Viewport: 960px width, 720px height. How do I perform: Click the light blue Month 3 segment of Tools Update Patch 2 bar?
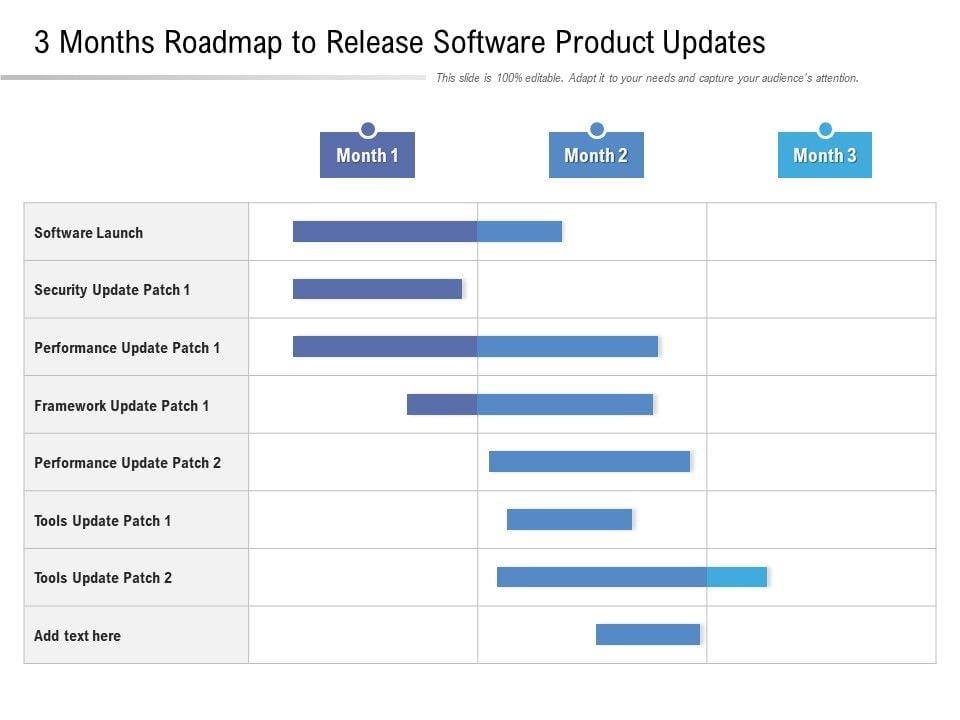pos(737,577)
